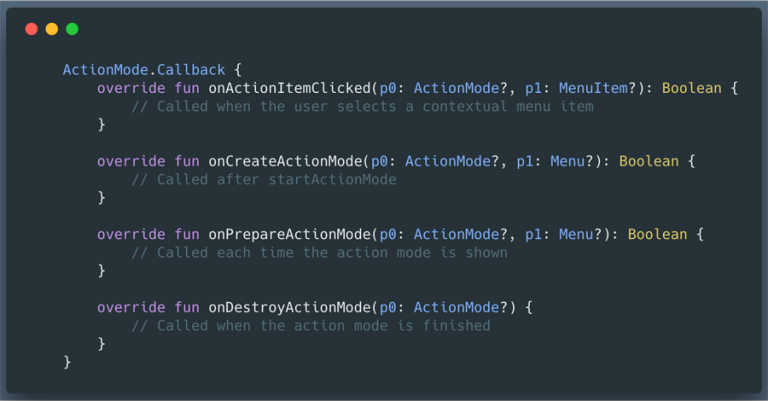
Task: Click the yellow minimize window button
Action: pos(52,29)
